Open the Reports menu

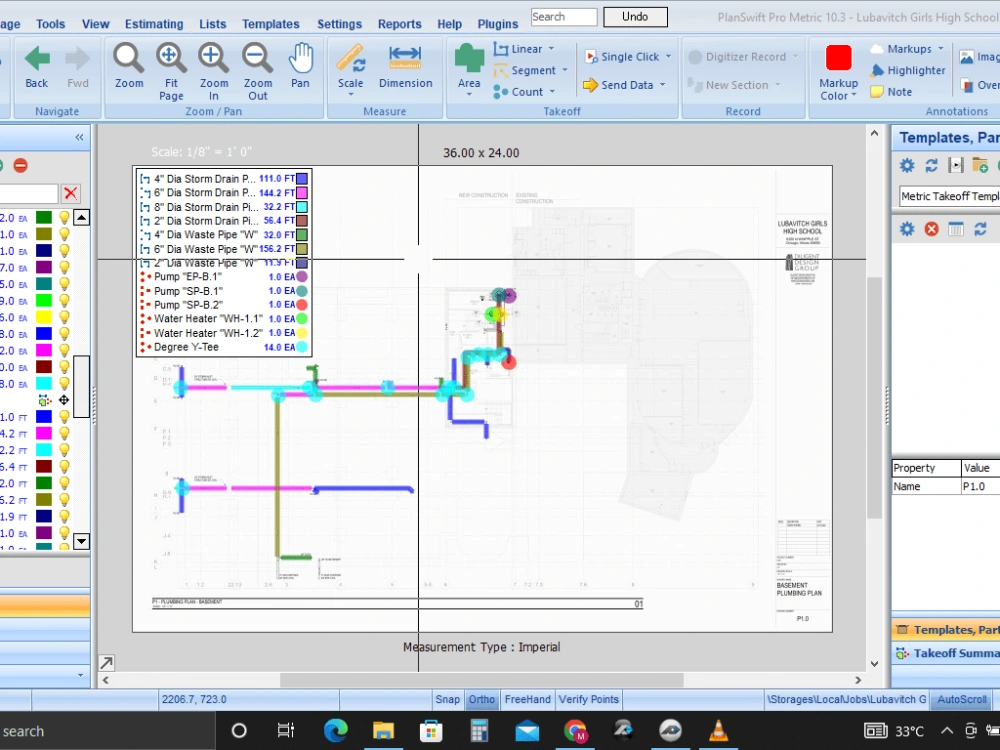point(399,24)
